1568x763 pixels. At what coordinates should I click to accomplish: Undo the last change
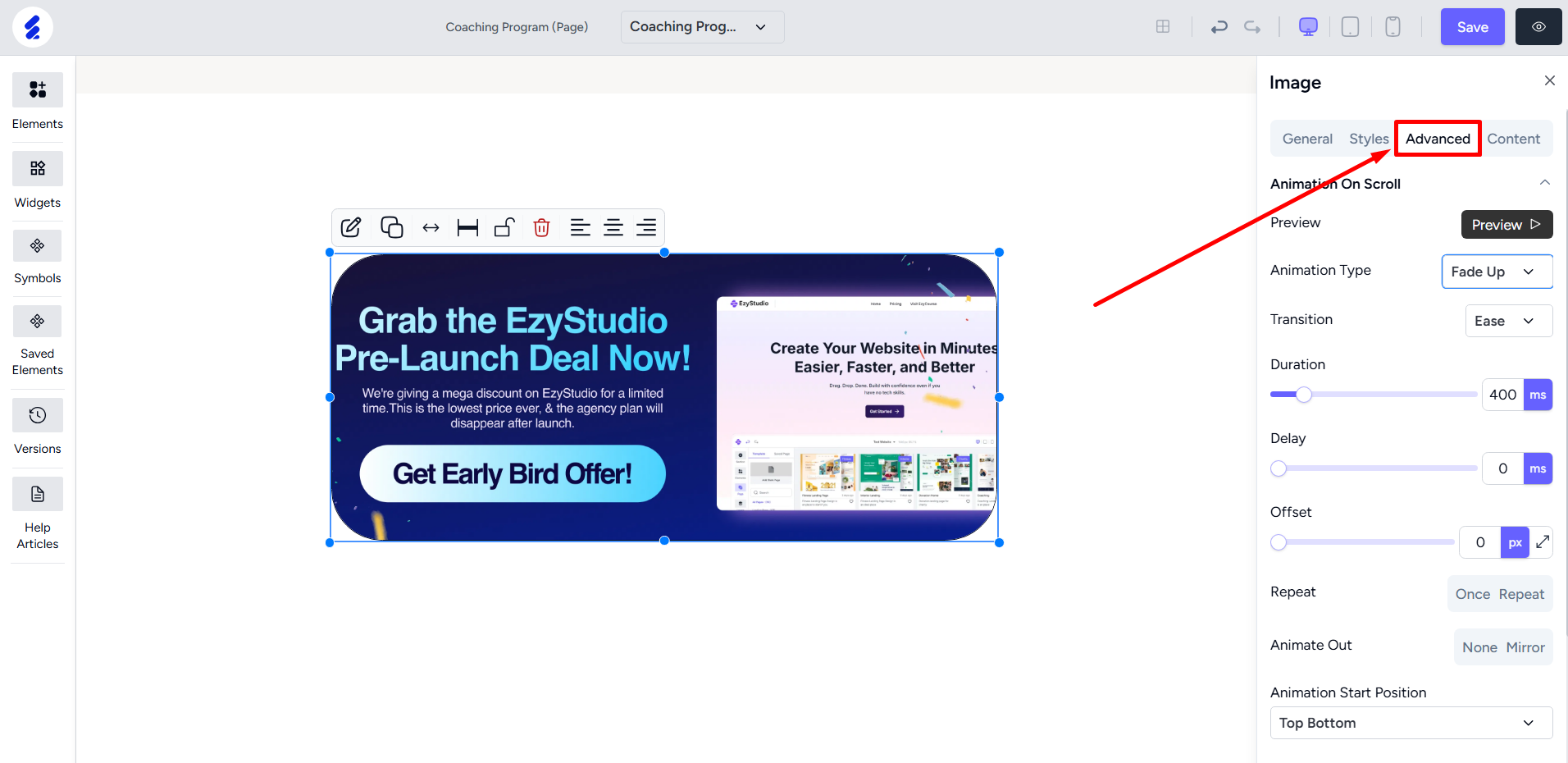point(1219,27)
